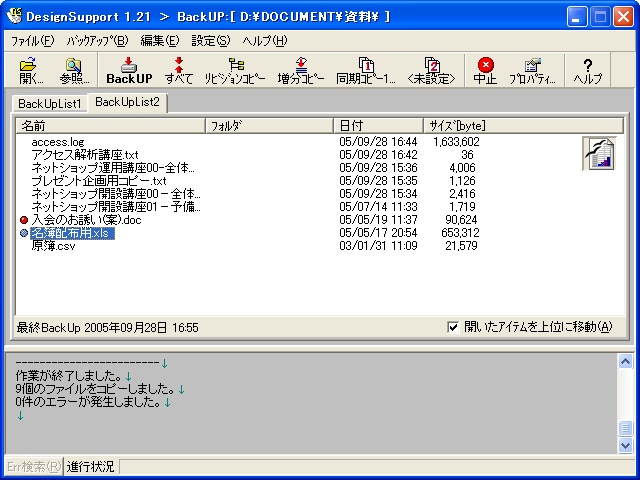This screenshot has width=640, height=480.
Task: Open the 編集(E) menu
Action: coord(160,41)
